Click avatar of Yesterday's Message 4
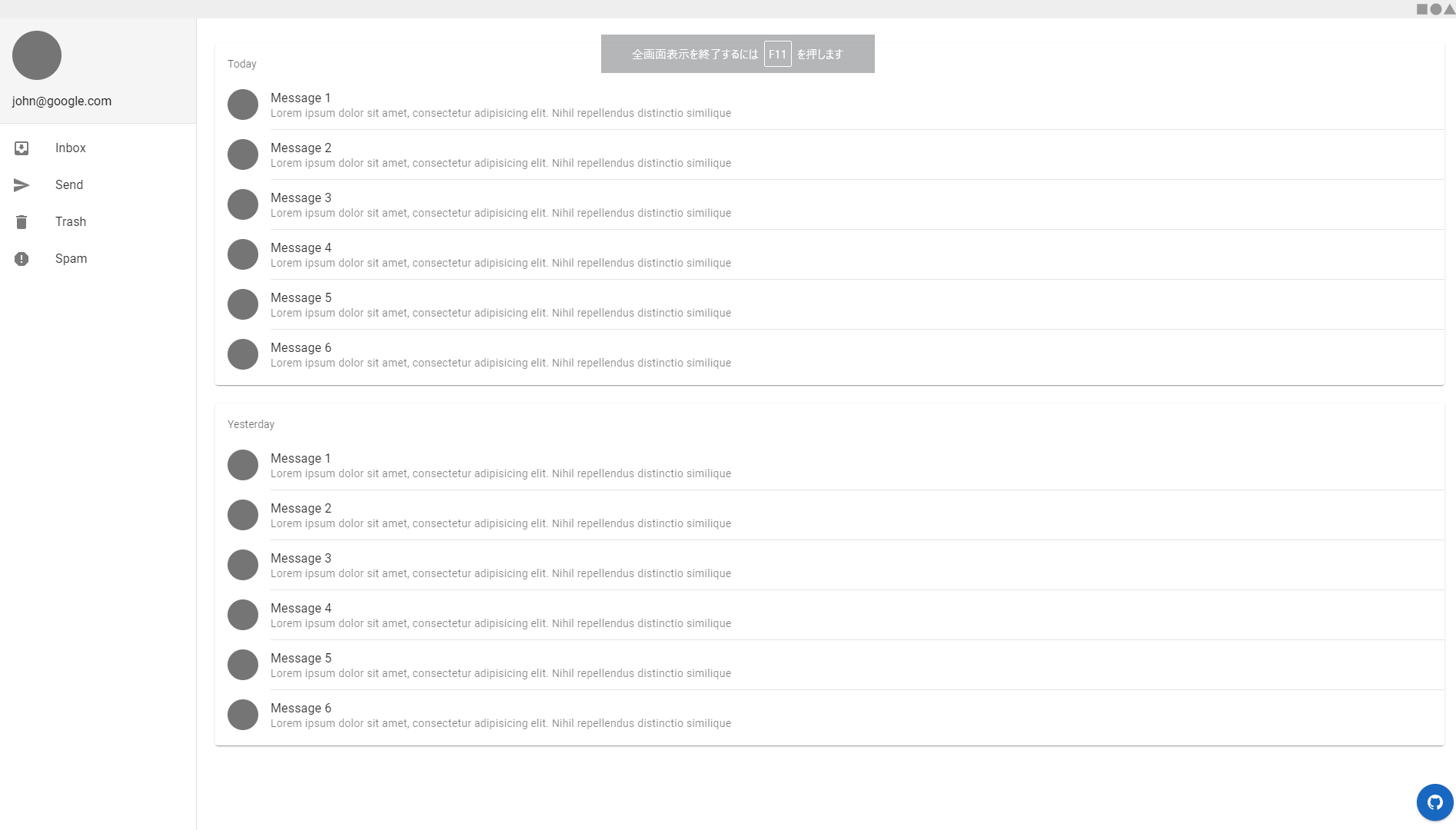This screenshot has width=1456, height=830. click(x=243, y=615)
